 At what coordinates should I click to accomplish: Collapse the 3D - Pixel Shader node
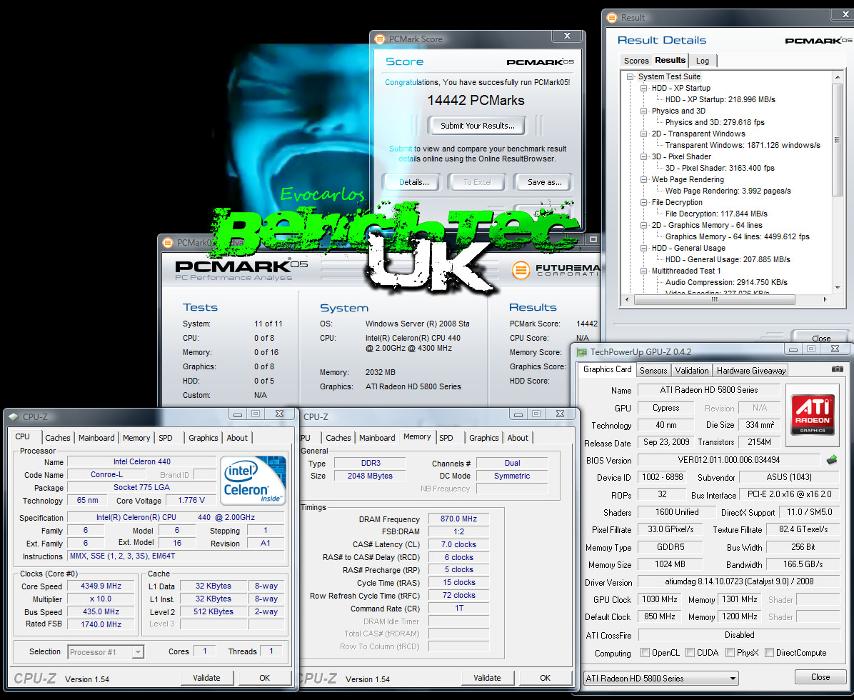[x=644, y=157]
